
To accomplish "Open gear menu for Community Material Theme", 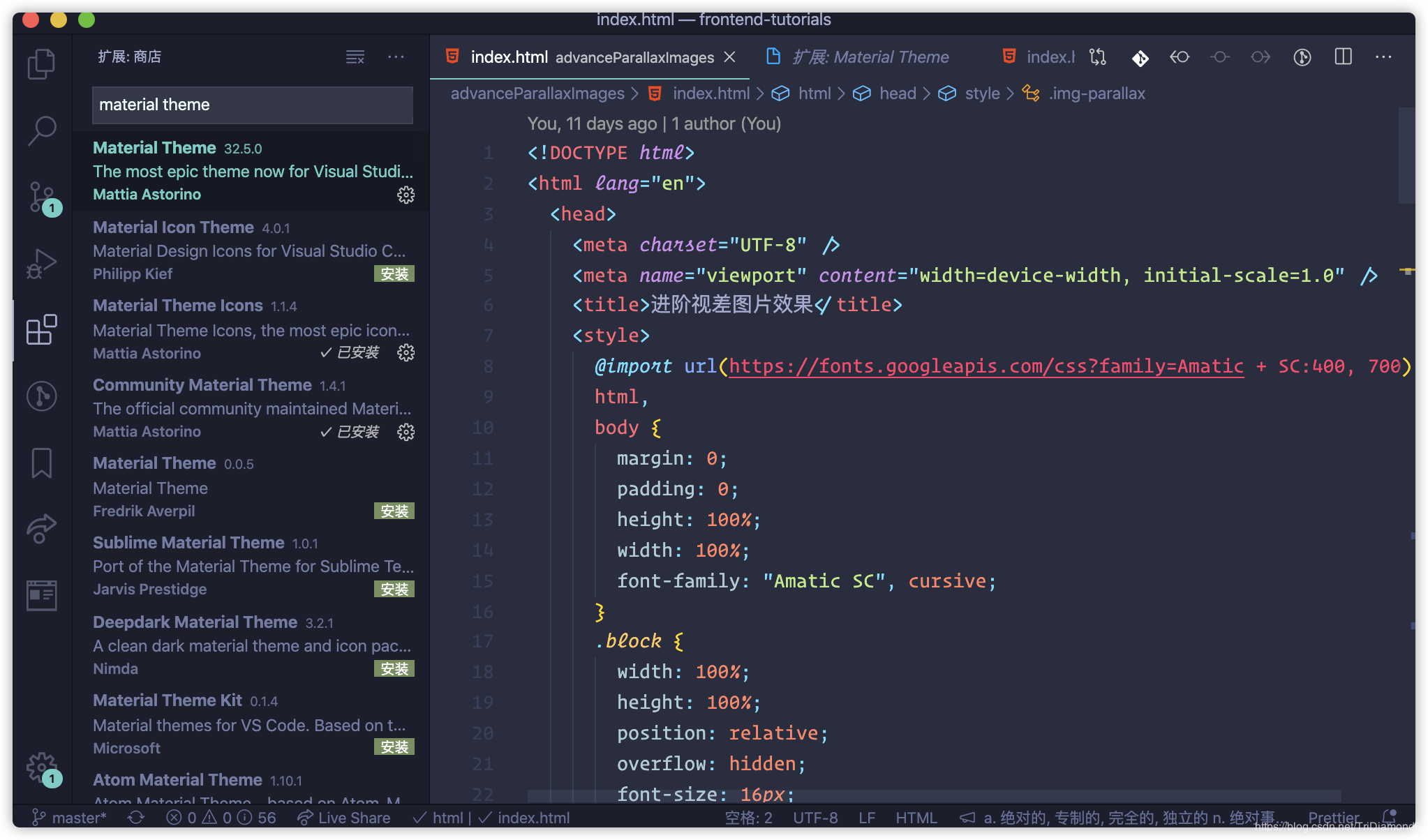I will pos(406,433).
